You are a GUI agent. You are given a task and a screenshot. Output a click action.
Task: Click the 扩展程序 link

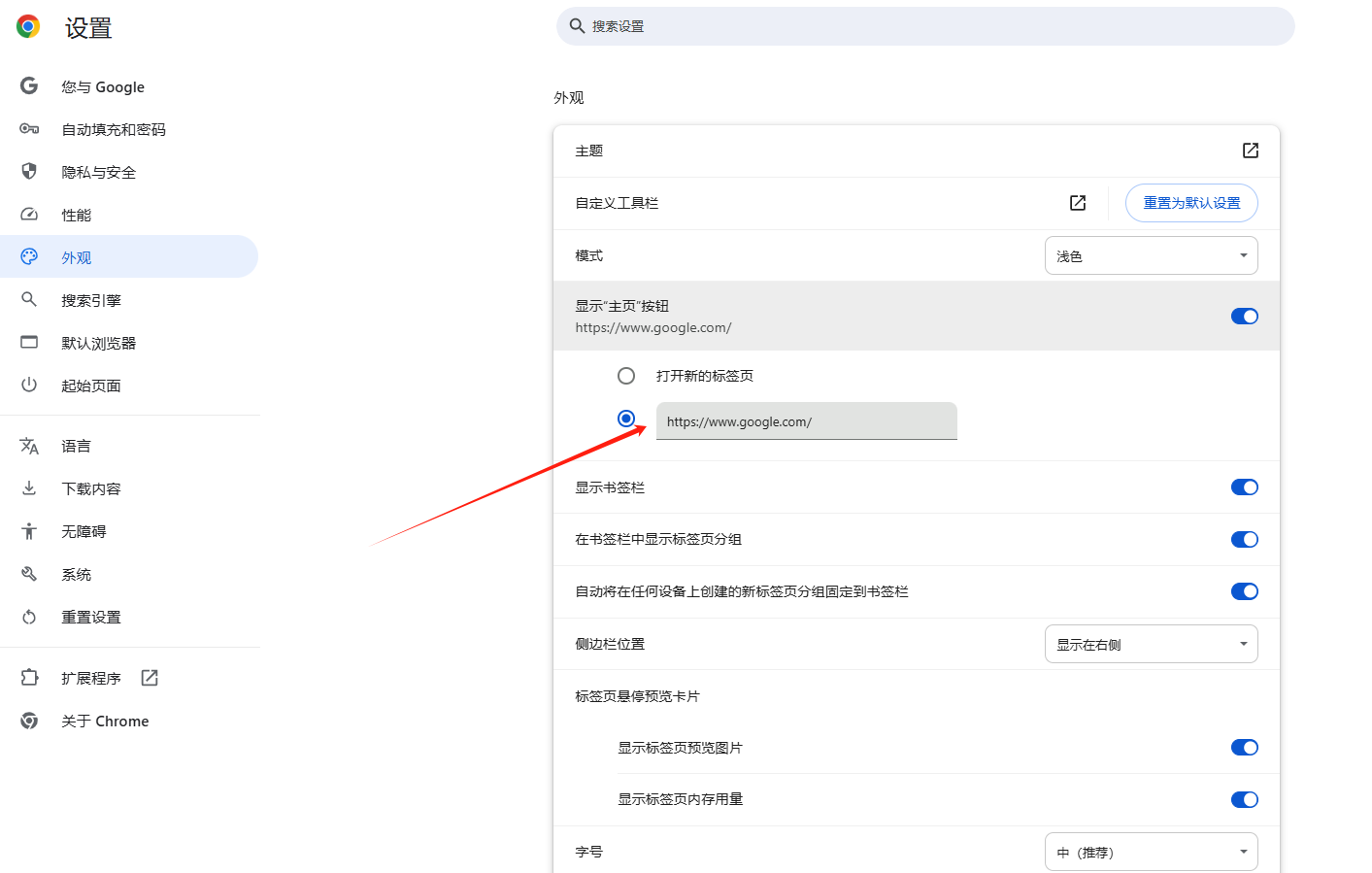(91, 678)
